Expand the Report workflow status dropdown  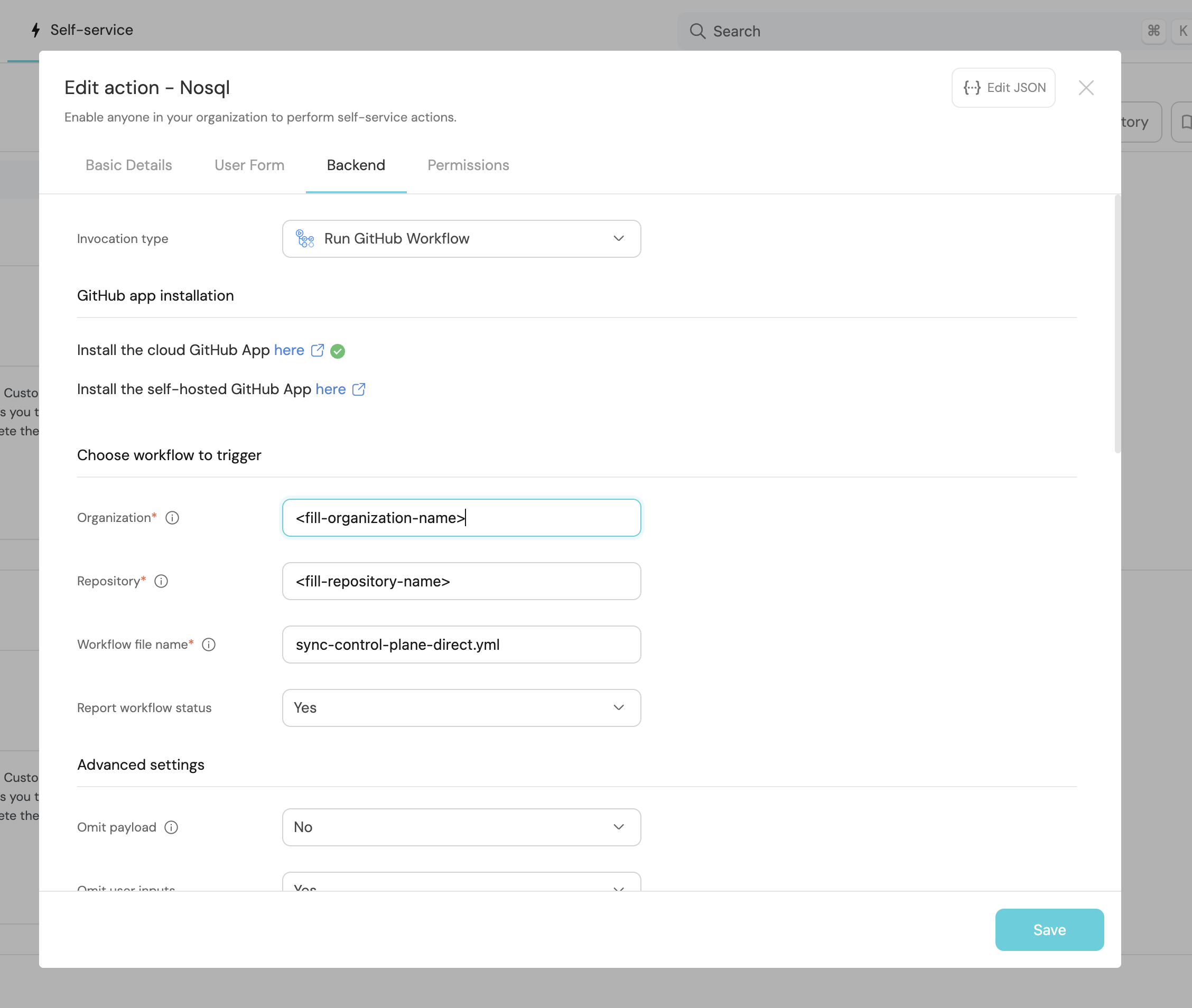pyautogui.click(x=461, y=707)
